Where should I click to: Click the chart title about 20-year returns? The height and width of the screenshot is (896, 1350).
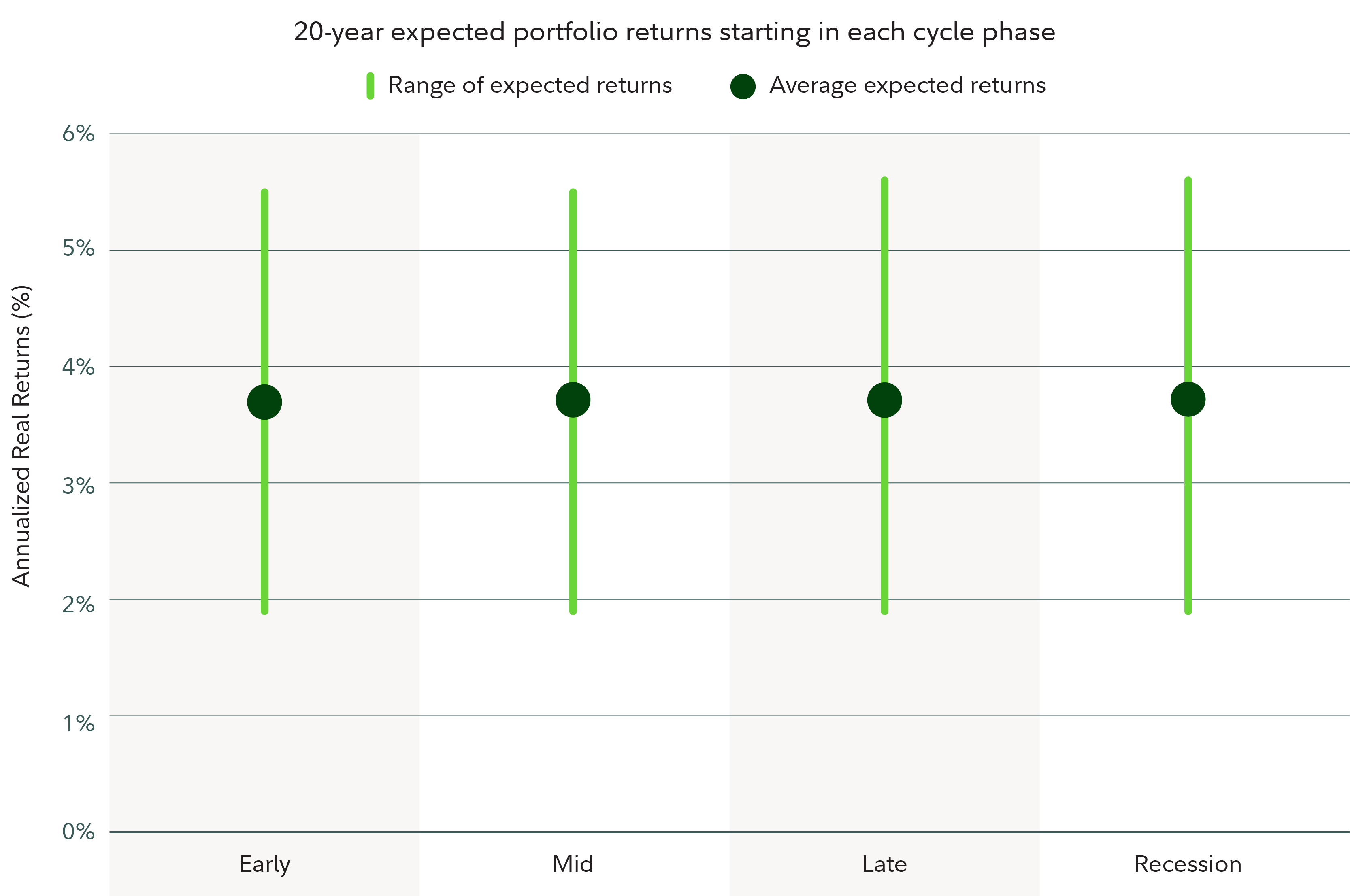click(675, 32)
